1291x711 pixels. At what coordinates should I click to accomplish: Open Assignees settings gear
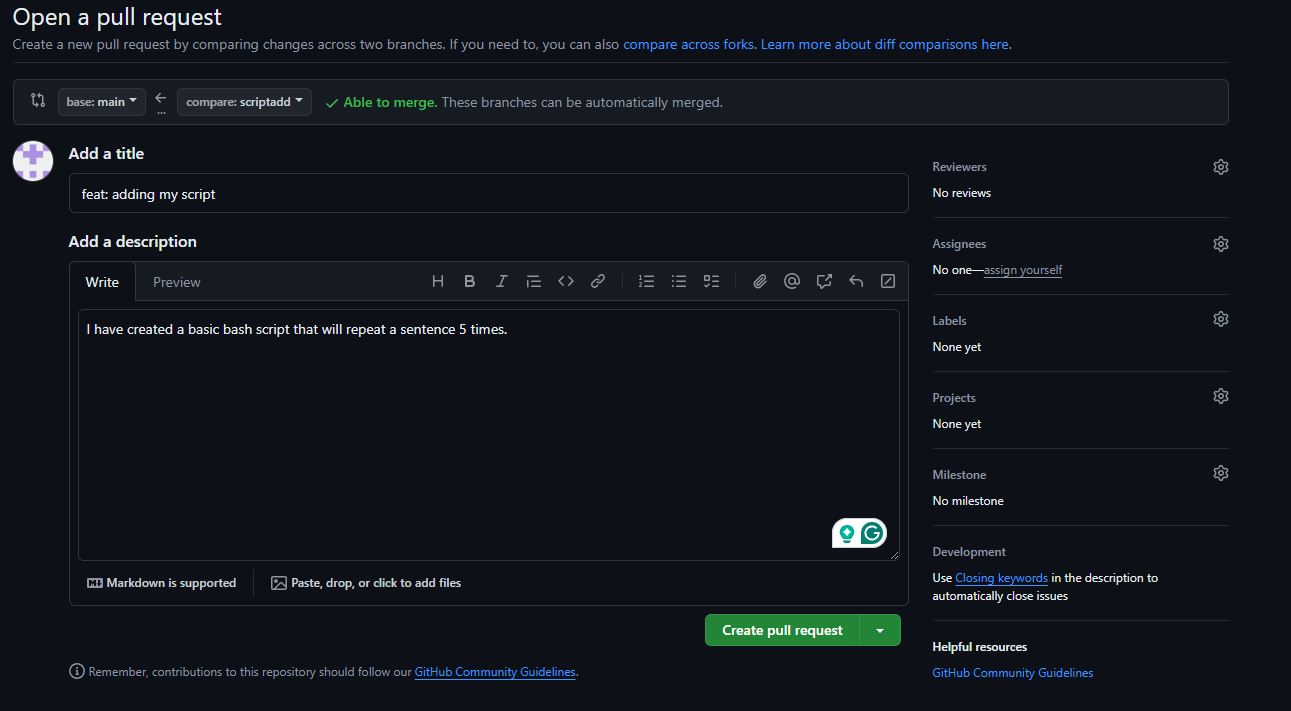tap(1220, 244)
